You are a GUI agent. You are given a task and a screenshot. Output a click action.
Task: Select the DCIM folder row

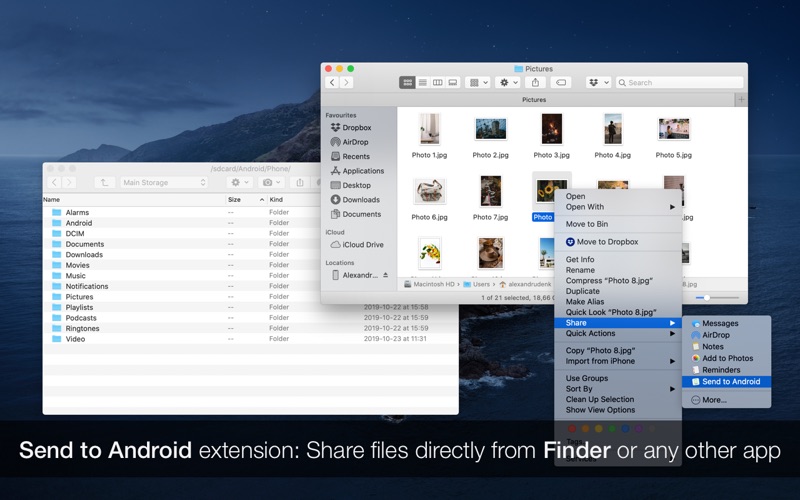(x=251, y=233)
